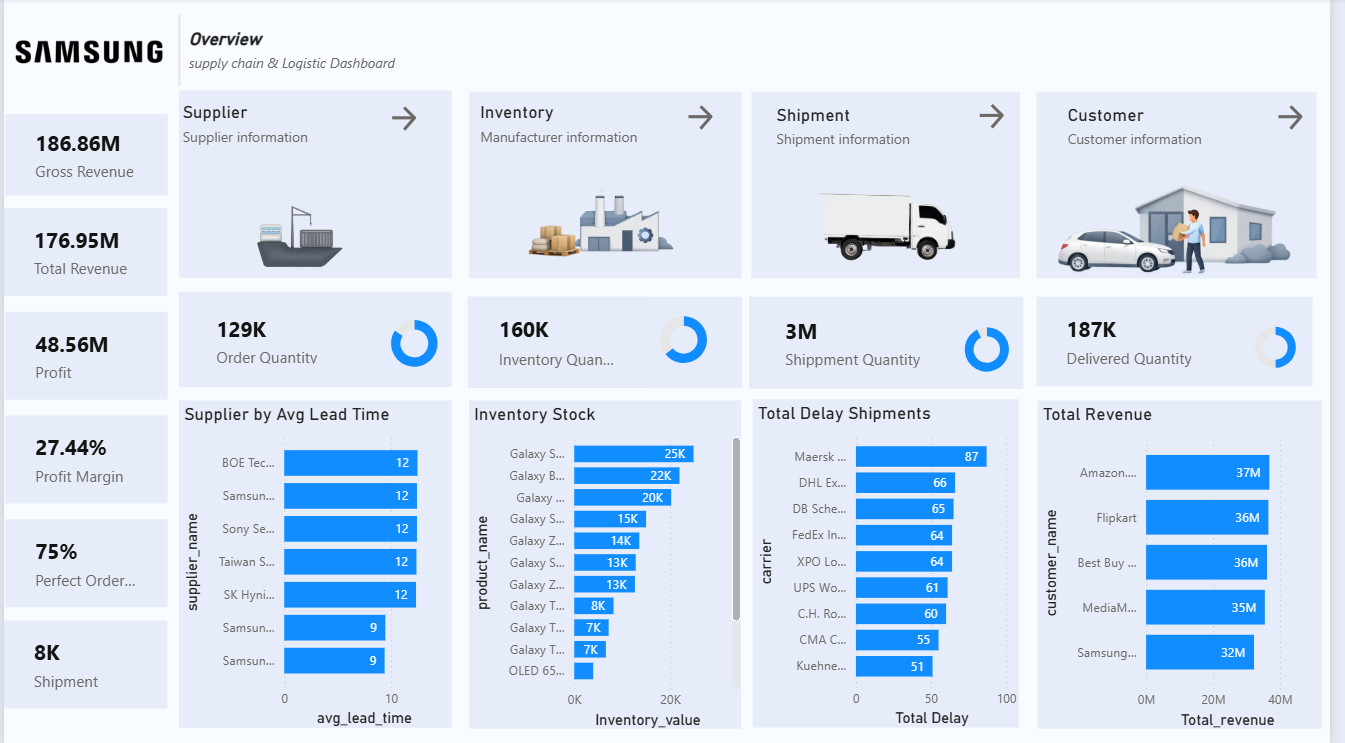Click the Amazon revenue bar 37M
Screen dimensions: 1345x743
click(x=1208, y=473)
